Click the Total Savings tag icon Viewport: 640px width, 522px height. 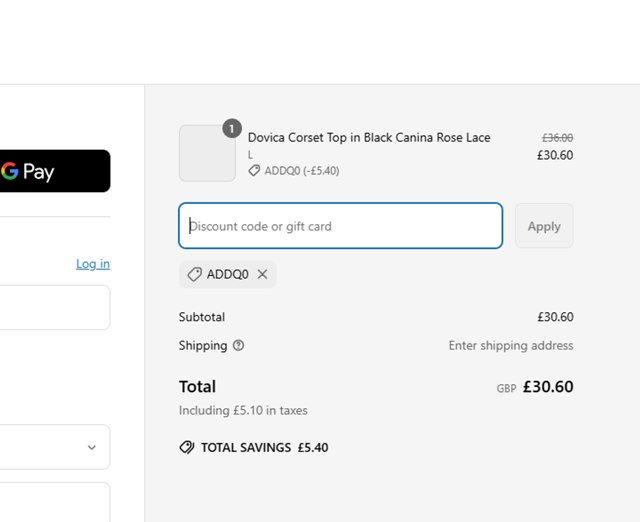pos(187,448)
